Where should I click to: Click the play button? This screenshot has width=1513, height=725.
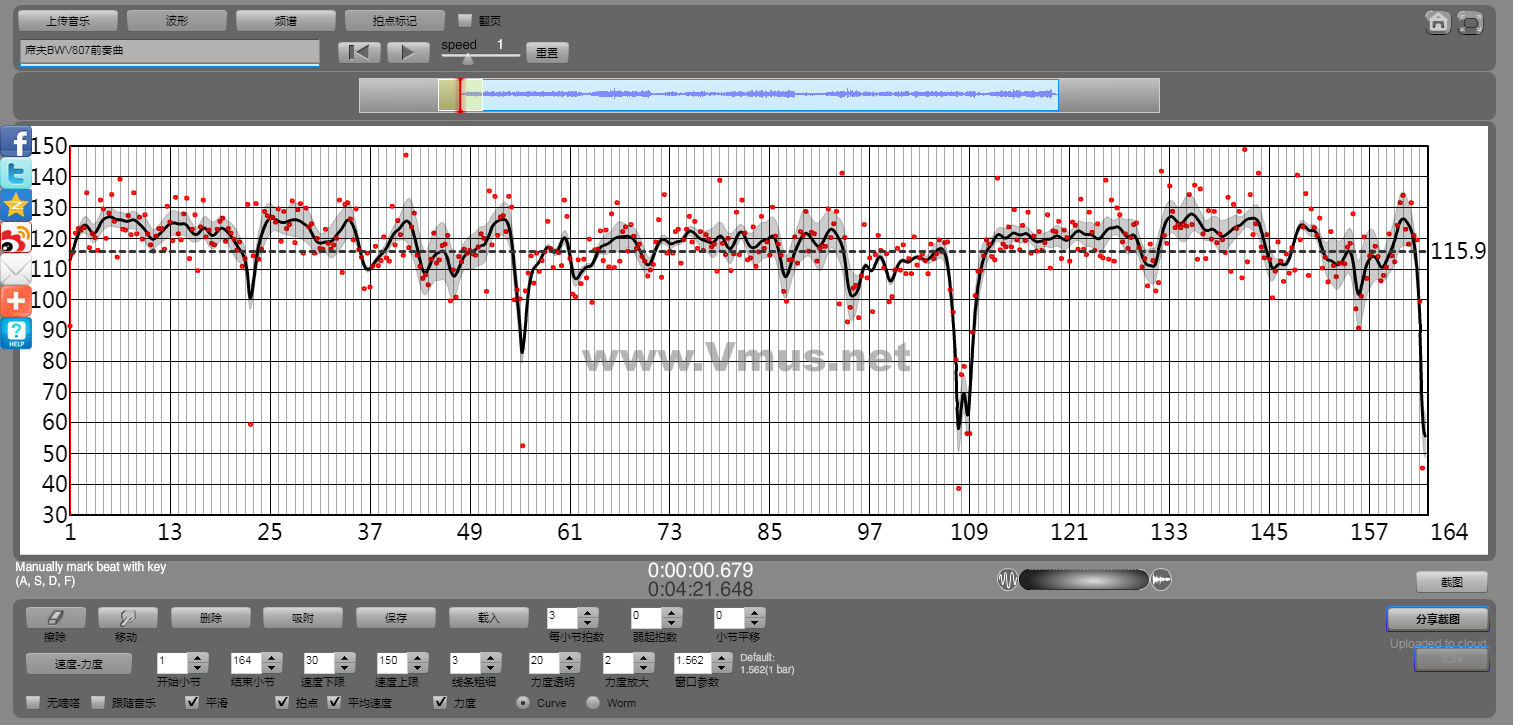coord(408,53)
